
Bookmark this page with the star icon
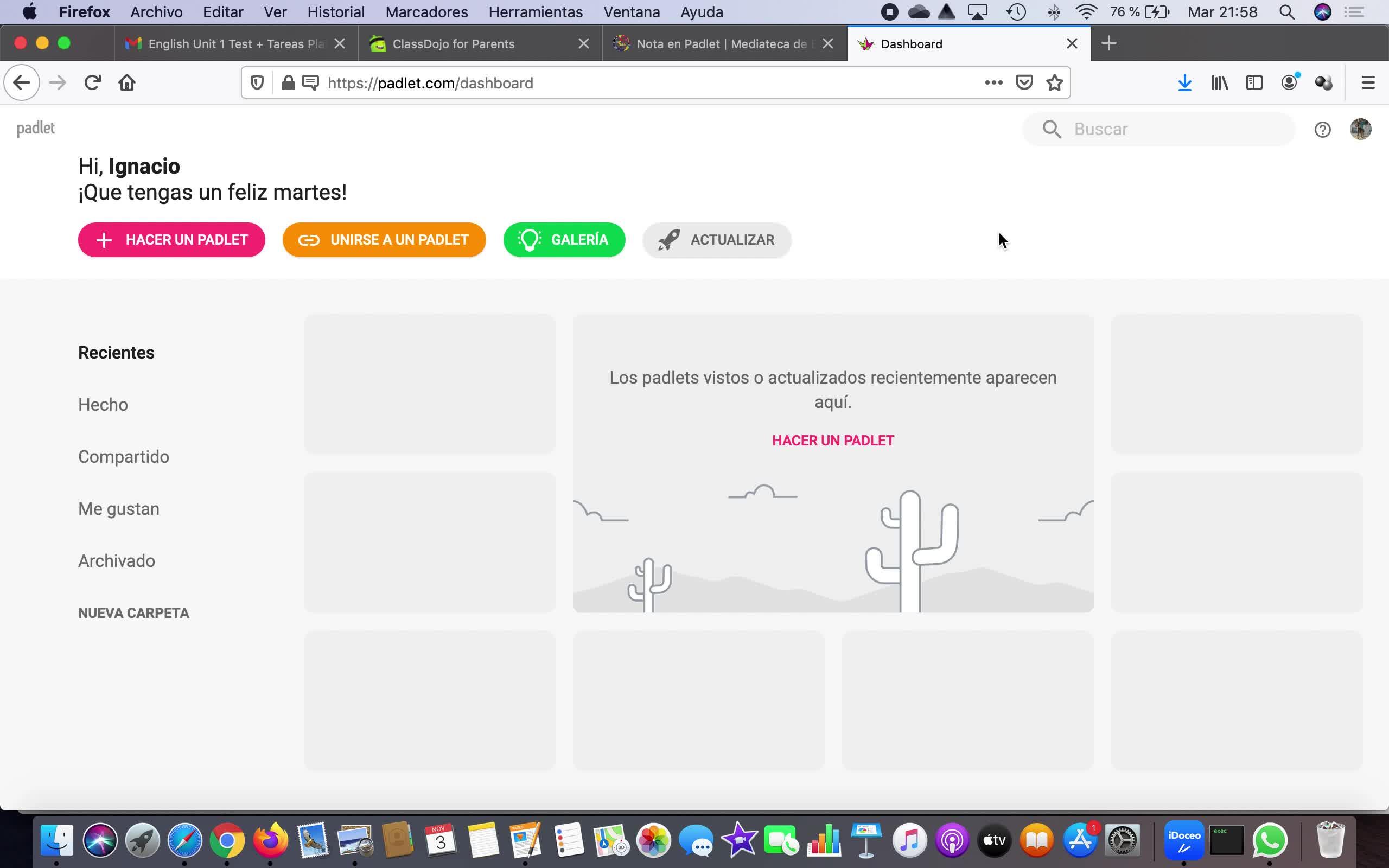point(1054,83)
